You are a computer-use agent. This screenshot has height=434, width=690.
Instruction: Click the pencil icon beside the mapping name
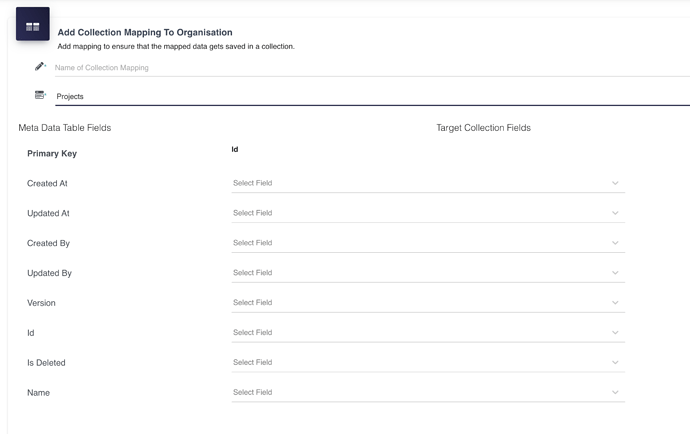40,67
